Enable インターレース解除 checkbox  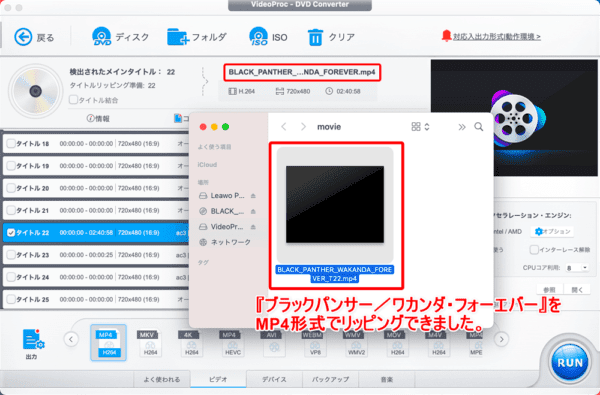coord(534,250)
